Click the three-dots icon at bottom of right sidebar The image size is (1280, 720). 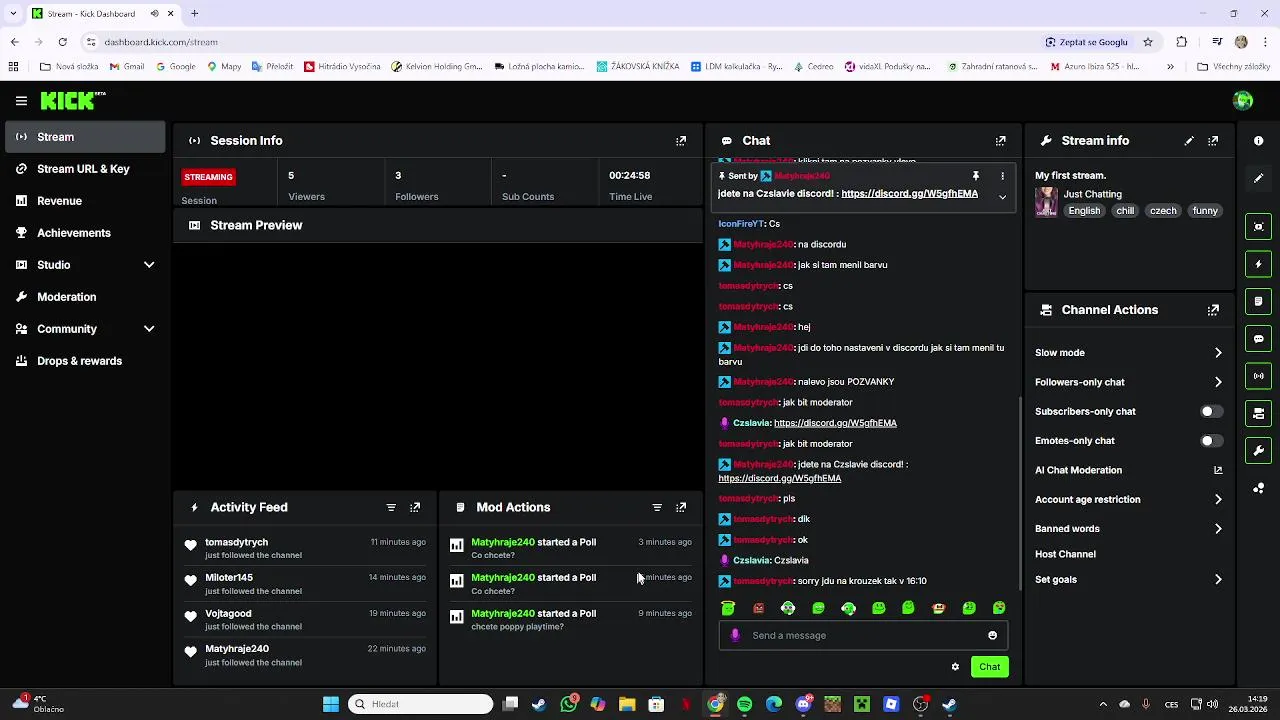pos(1258,488)
